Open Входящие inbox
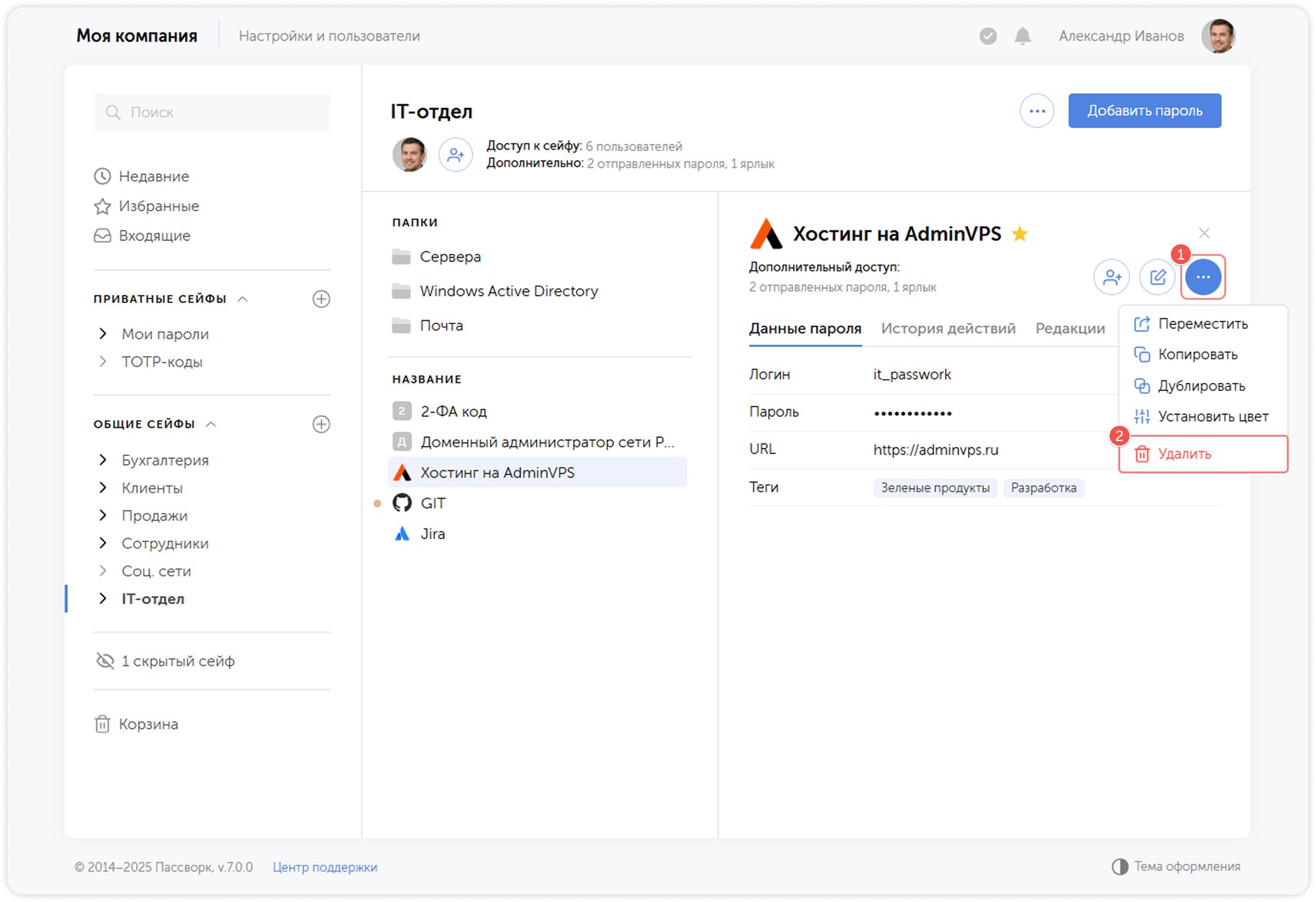Screen dimensions: 1316x902 point(143,236)
